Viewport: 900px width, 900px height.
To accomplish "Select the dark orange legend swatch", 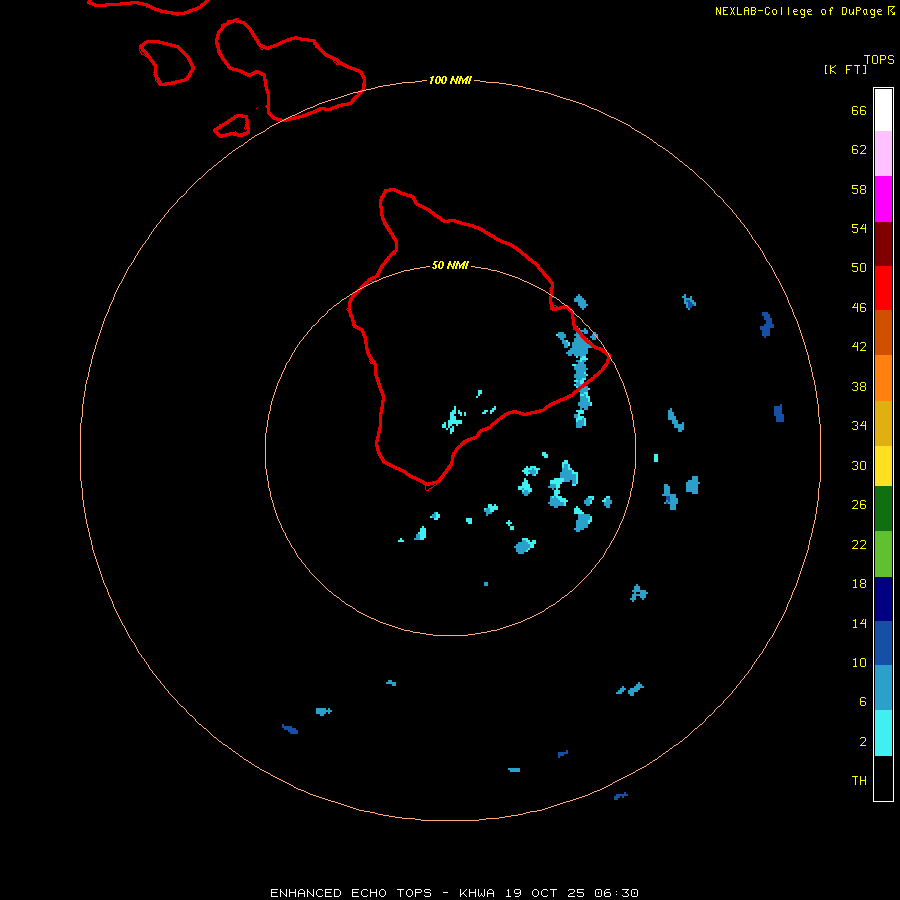I will (883, 332).
